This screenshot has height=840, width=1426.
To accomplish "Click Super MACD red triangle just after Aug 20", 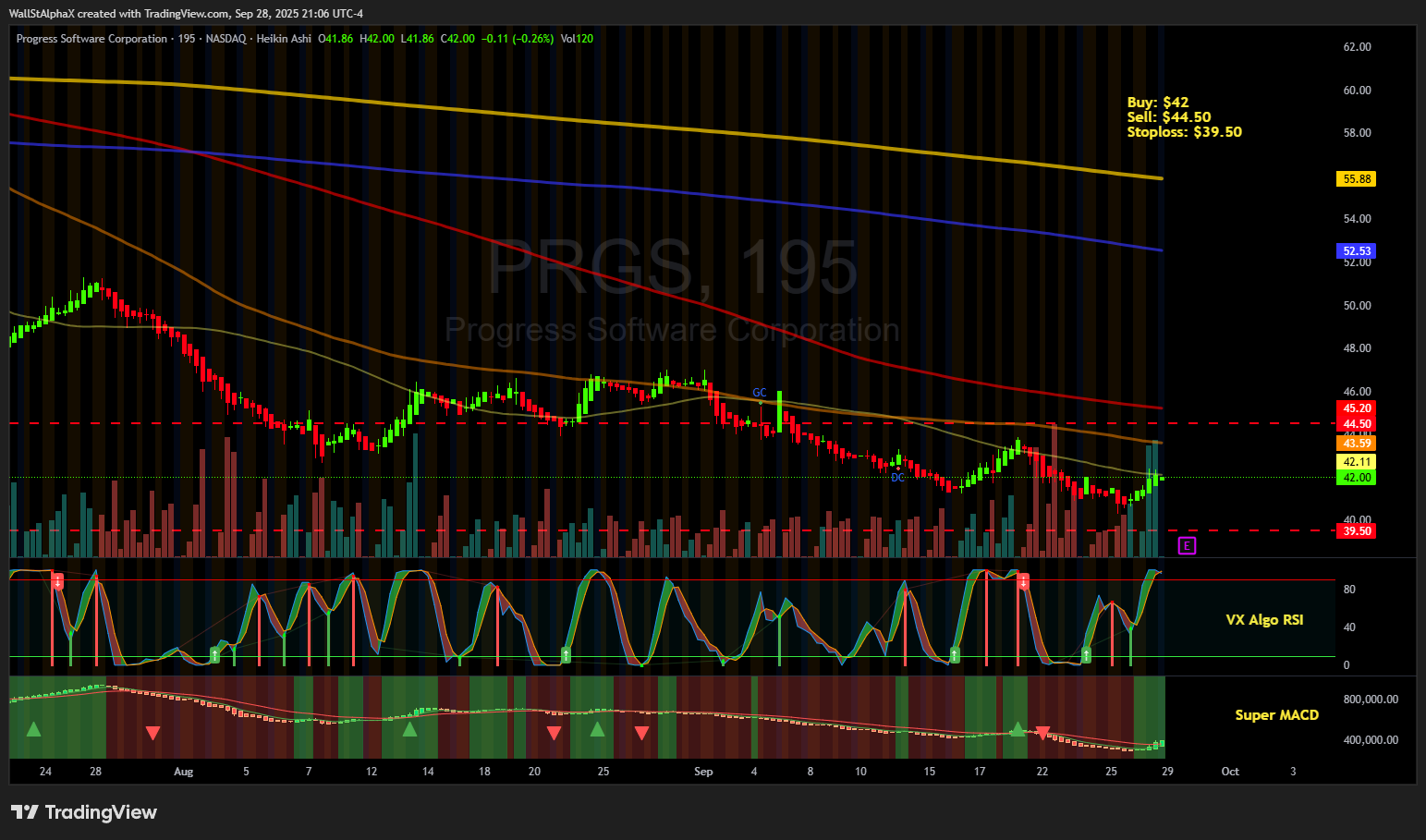I will click(x=554, y=733).
